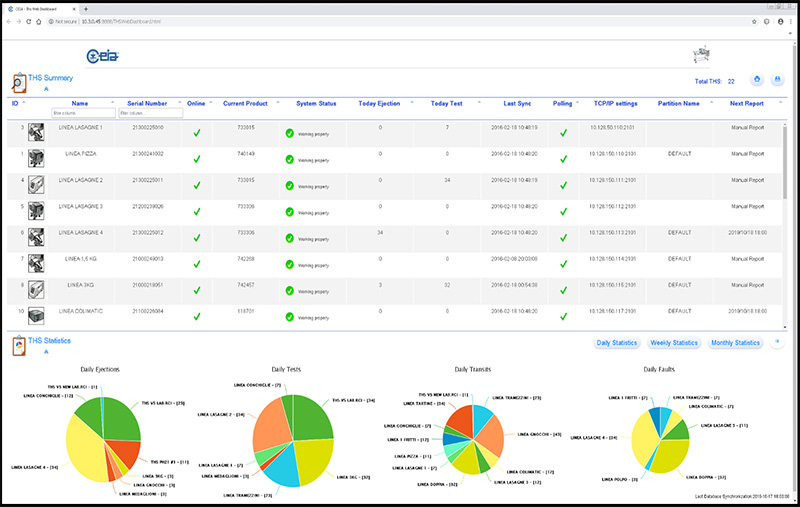Open the Weekly Statistics view
The image size is (800, 507).
point(673,343)
